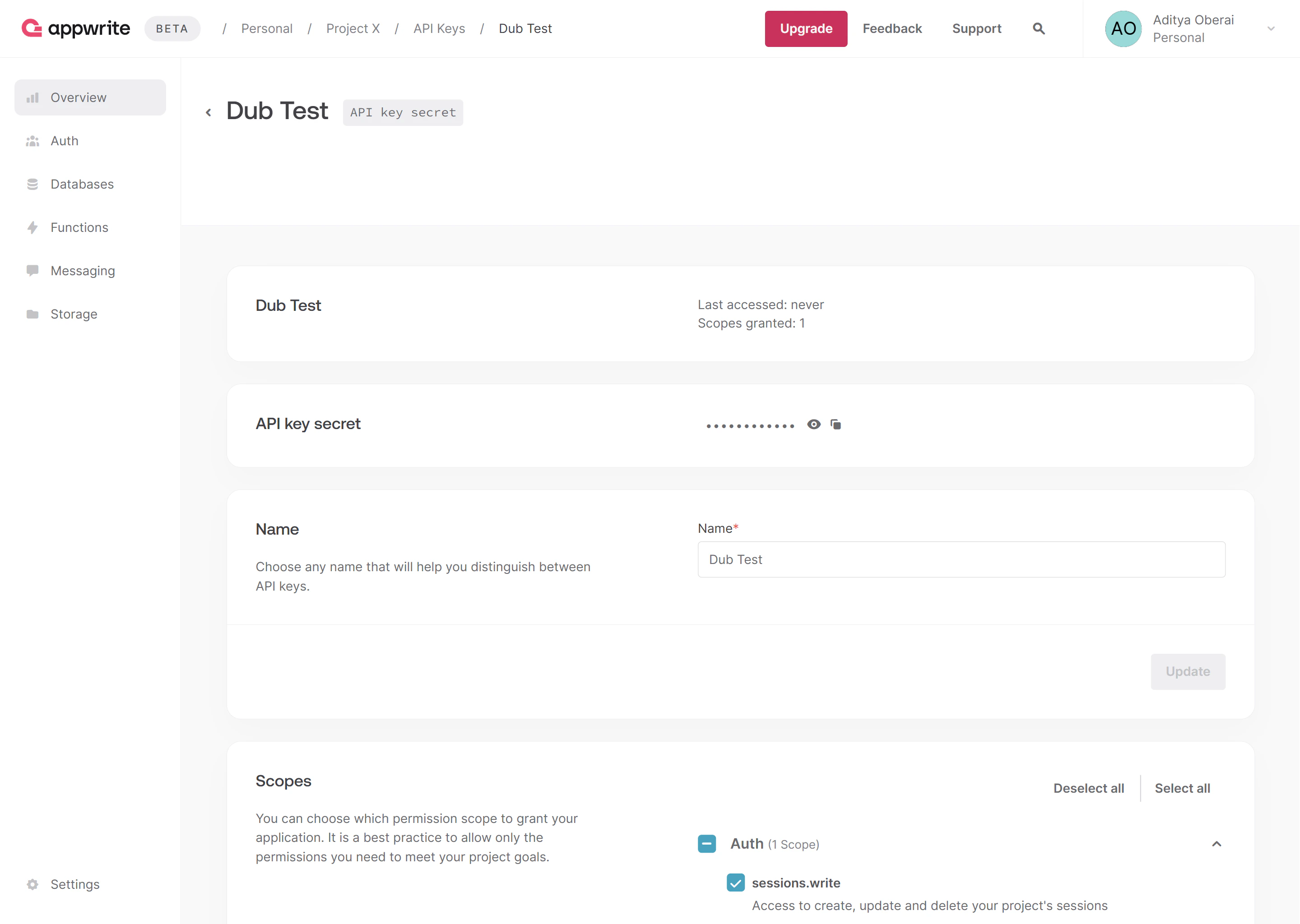Copy the API key secret to clipboard
The width and height of the screenshot is (1300, 924).
(x=836, y=425)
